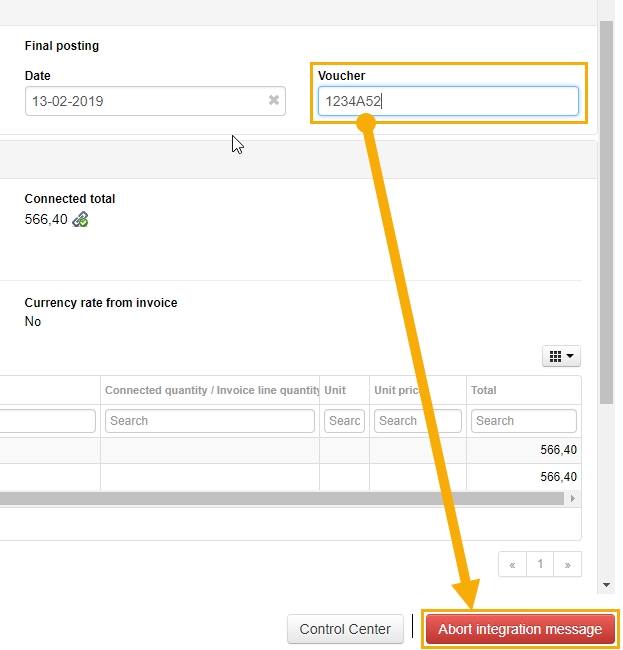Select the second row total 566,40
The image size is (623, 650).
558,477
